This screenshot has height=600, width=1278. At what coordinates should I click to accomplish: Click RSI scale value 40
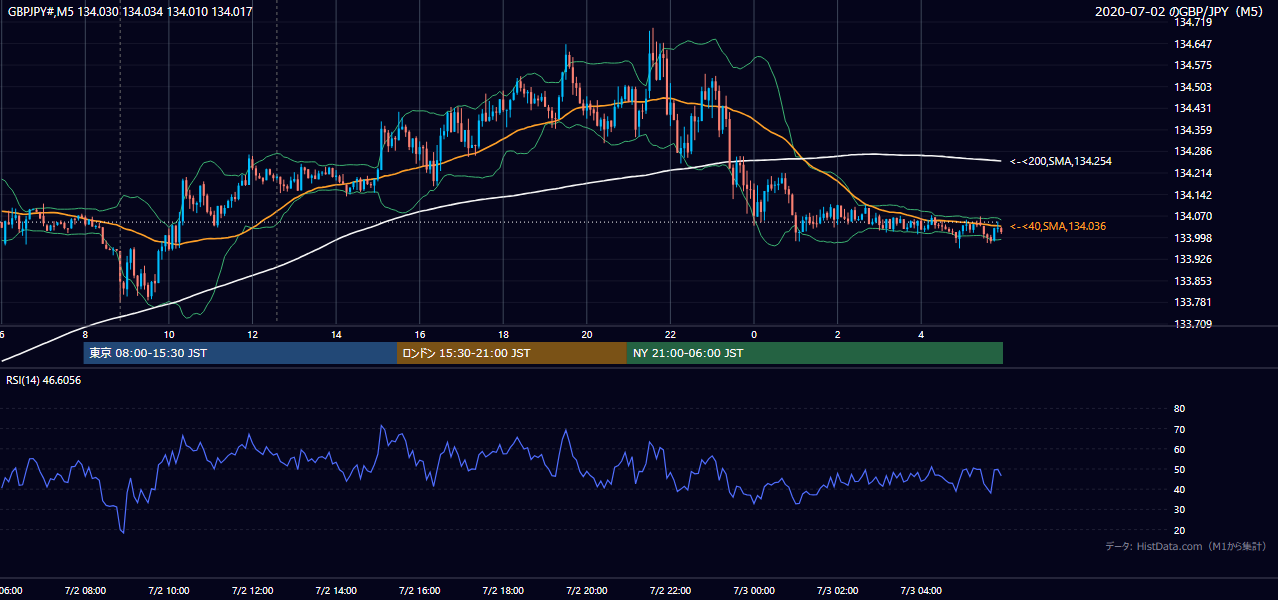1179,489
